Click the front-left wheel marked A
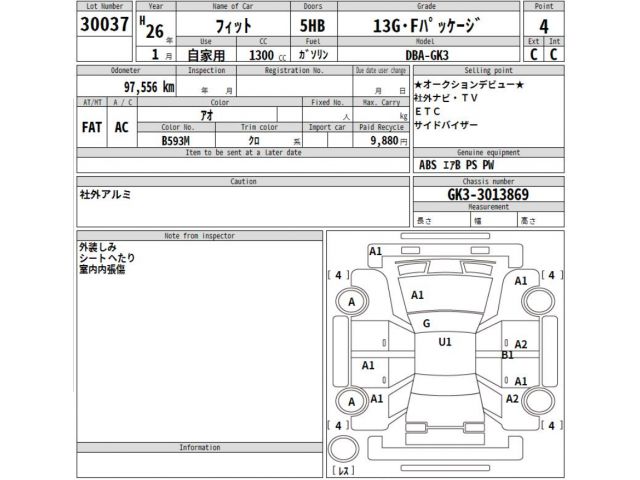This screenshot has height=480, width=640. [351, 301]
